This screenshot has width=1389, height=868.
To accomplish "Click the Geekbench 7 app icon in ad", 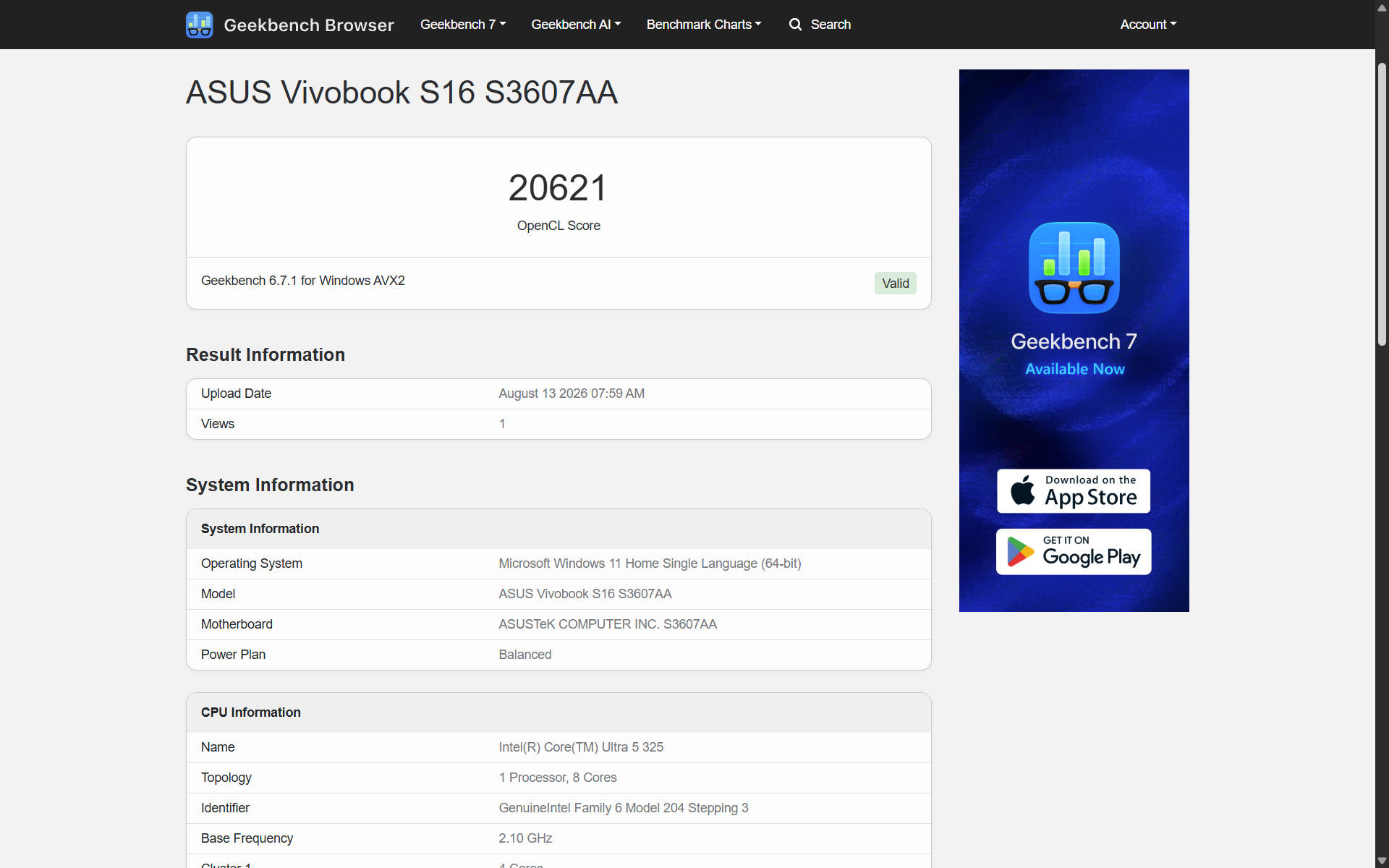I will [1074, 268].
